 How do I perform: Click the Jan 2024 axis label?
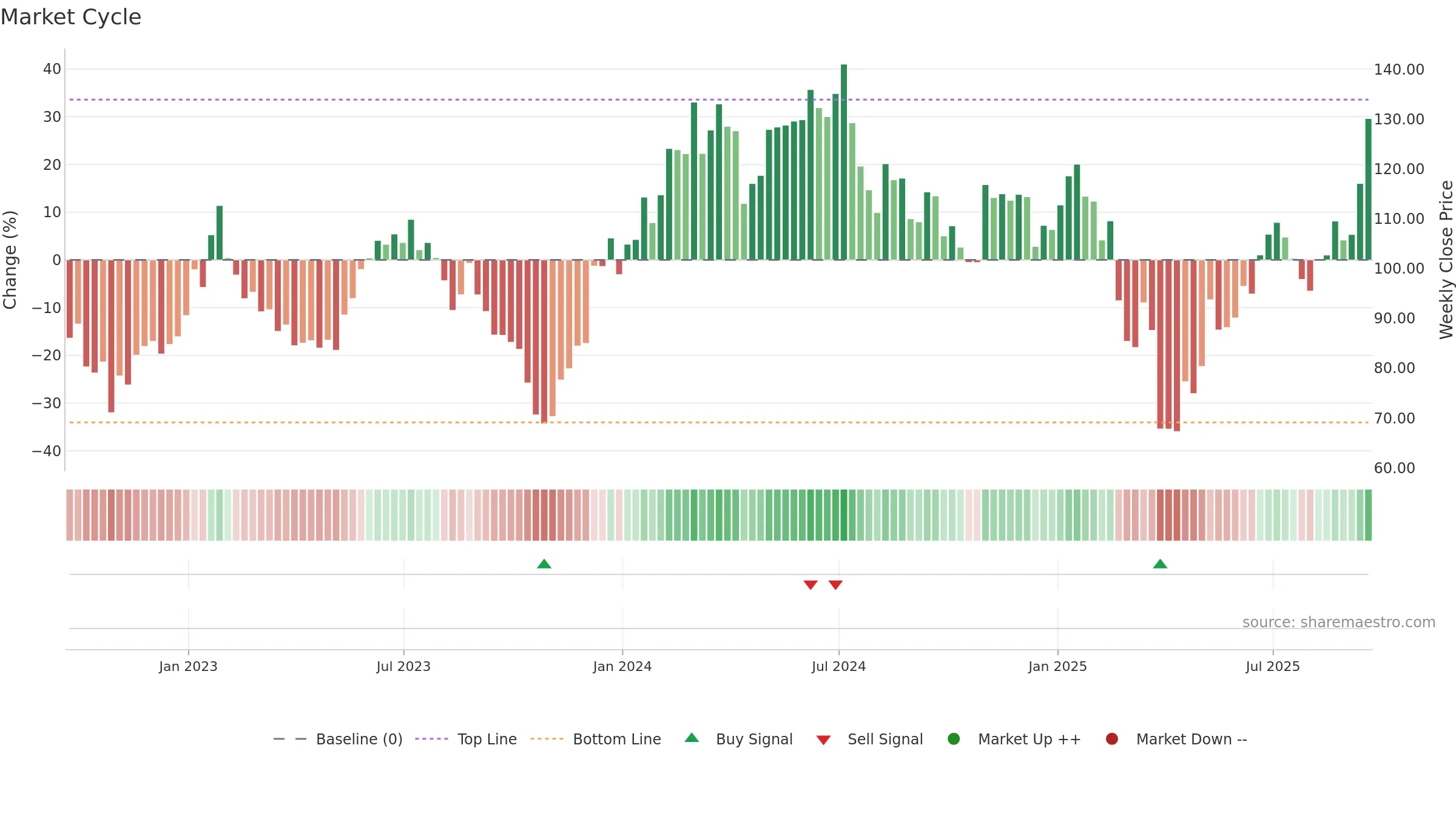(622, 666)
